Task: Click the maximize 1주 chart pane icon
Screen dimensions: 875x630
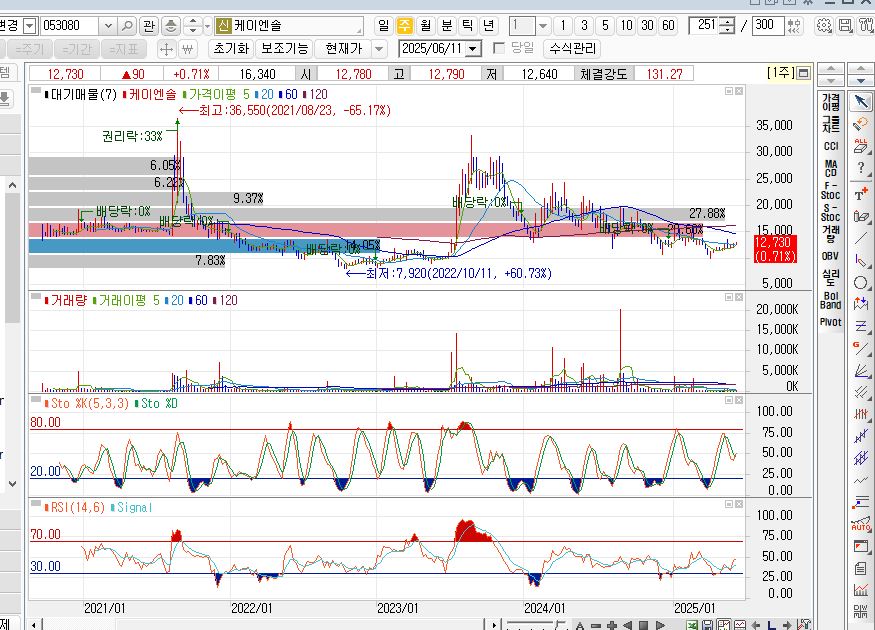Action: click(x=803, y=73)
